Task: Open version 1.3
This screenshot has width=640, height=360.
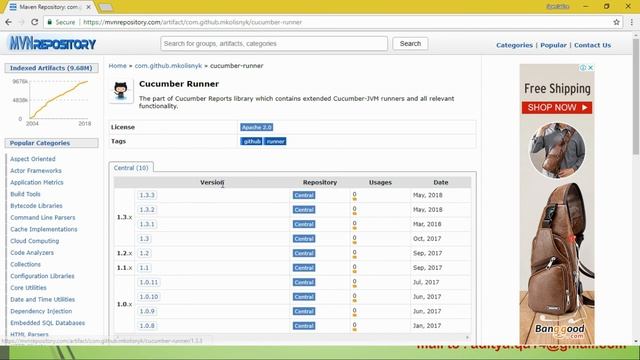Action: tap(144, 239)
